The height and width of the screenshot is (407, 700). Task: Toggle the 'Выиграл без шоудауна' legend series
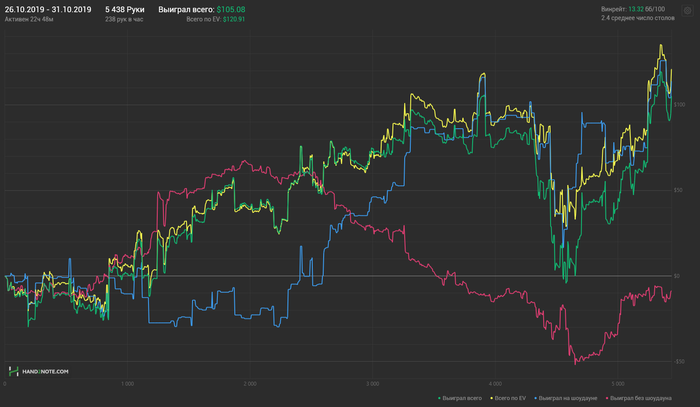pyautogui.click(x=638, y=398)
